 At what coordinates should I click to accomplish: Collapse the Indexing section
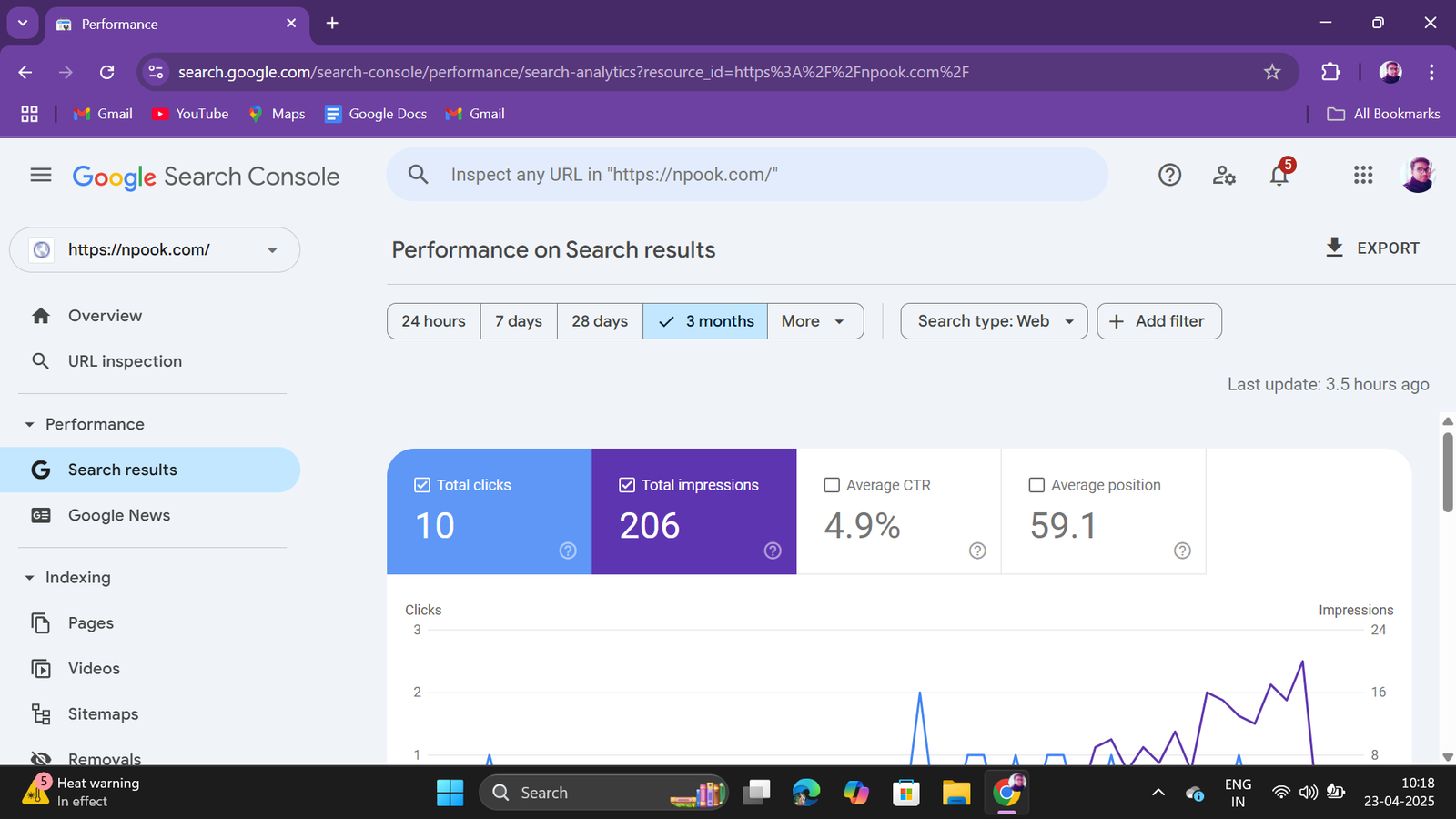[29, 578]
